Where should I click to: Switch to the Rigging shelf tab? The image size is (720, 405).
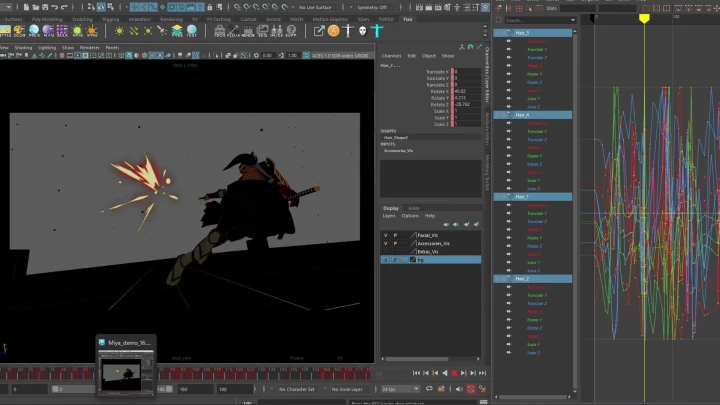pos(110,19)
